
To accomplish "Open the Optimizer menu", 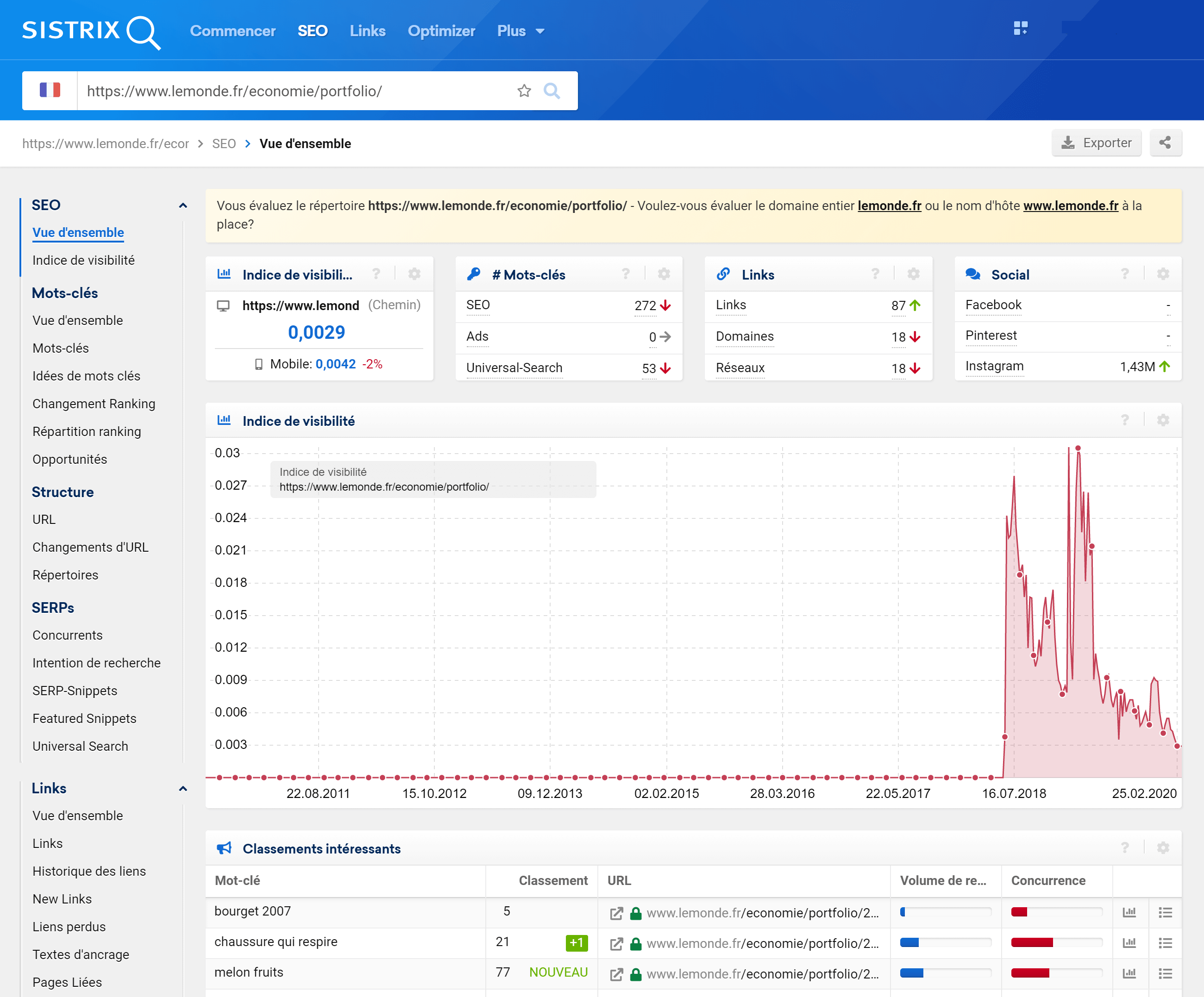I will [441, 31].
